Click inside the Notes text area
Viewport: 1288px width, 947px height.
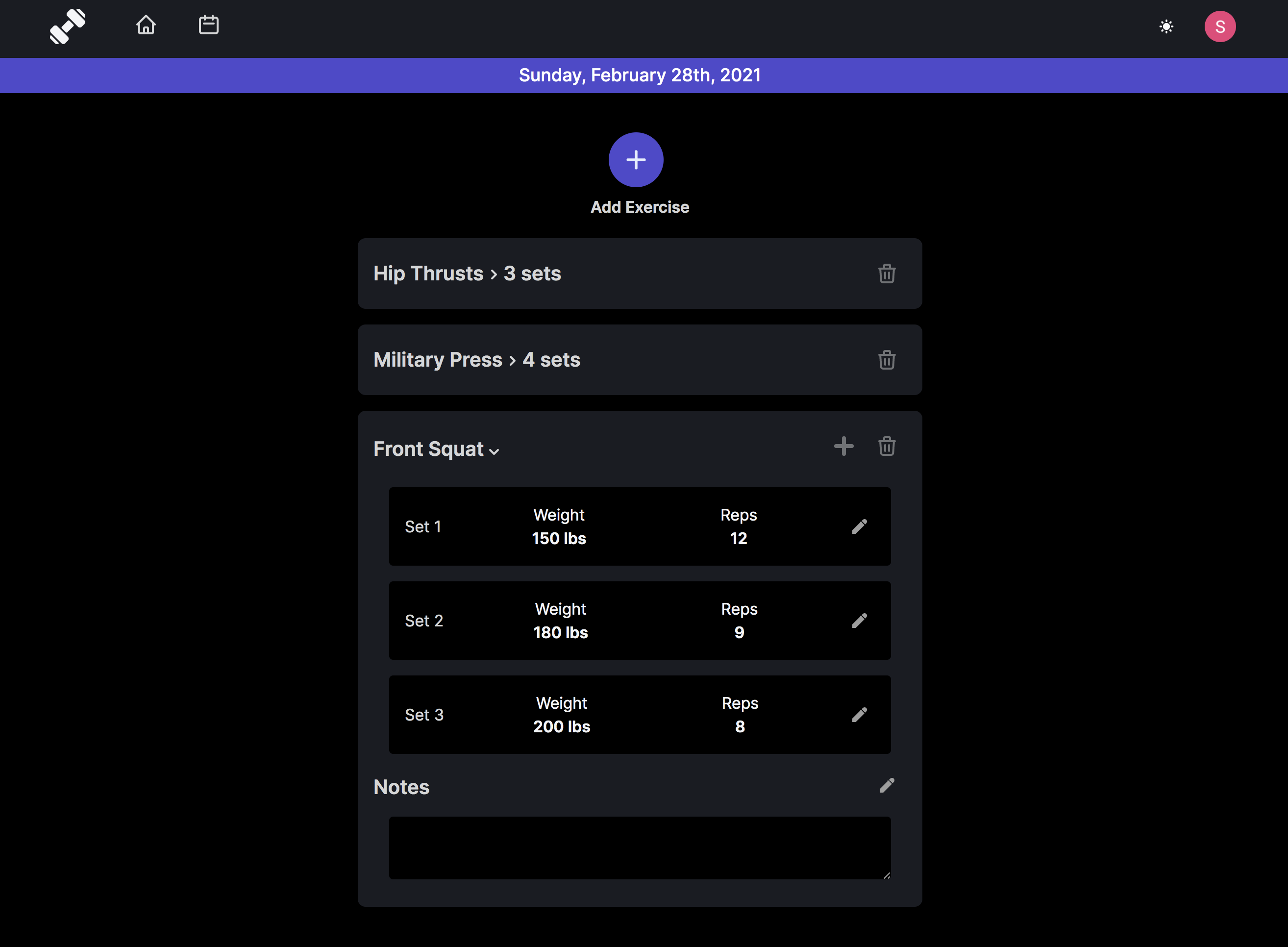(x=639, y=847)
